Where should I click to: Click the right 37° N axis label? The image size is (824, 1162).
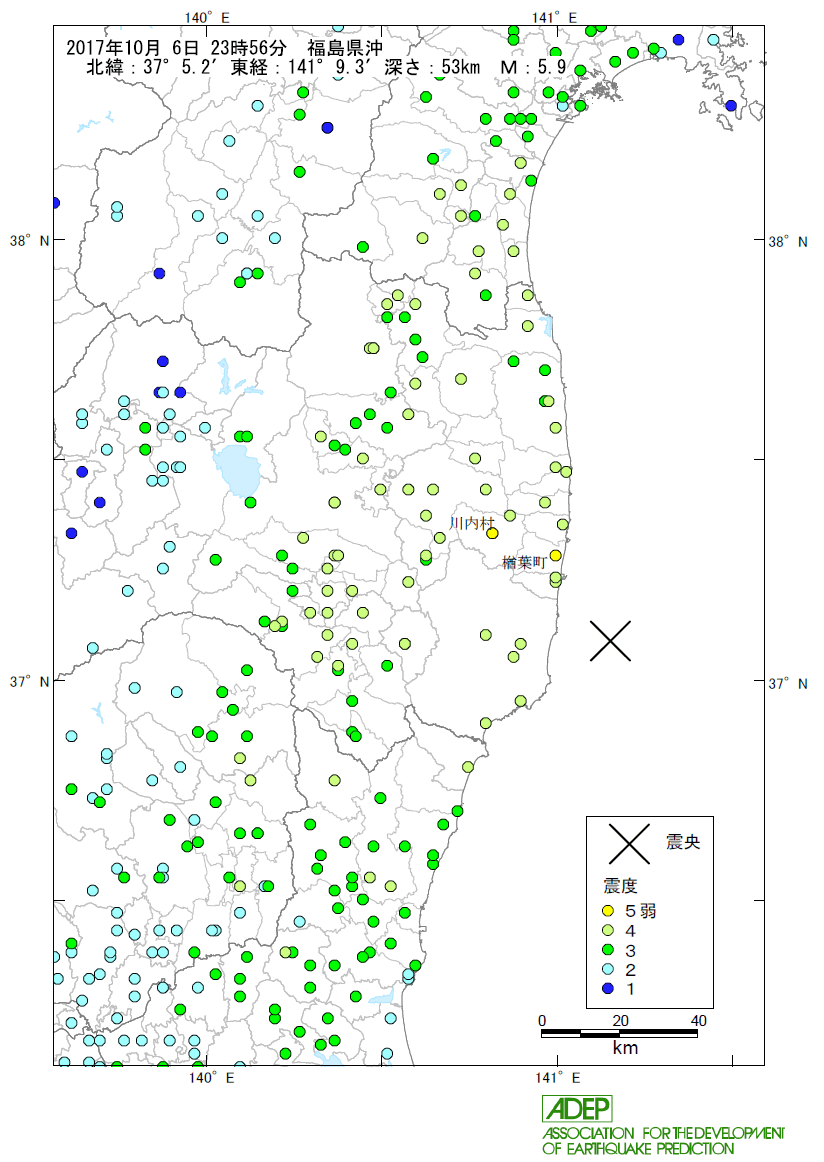click(x=788, y=683)
